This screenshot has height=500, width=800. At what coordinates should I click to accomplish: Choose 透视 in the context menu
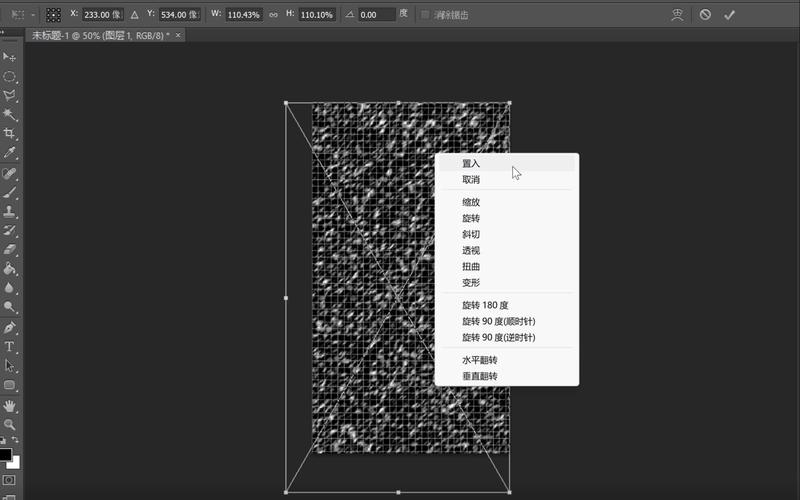(507, 251)
